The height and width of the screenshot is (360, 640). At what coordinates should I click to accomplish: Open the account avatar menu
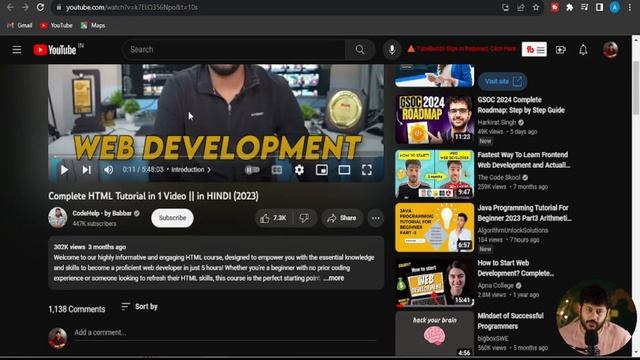610,50
